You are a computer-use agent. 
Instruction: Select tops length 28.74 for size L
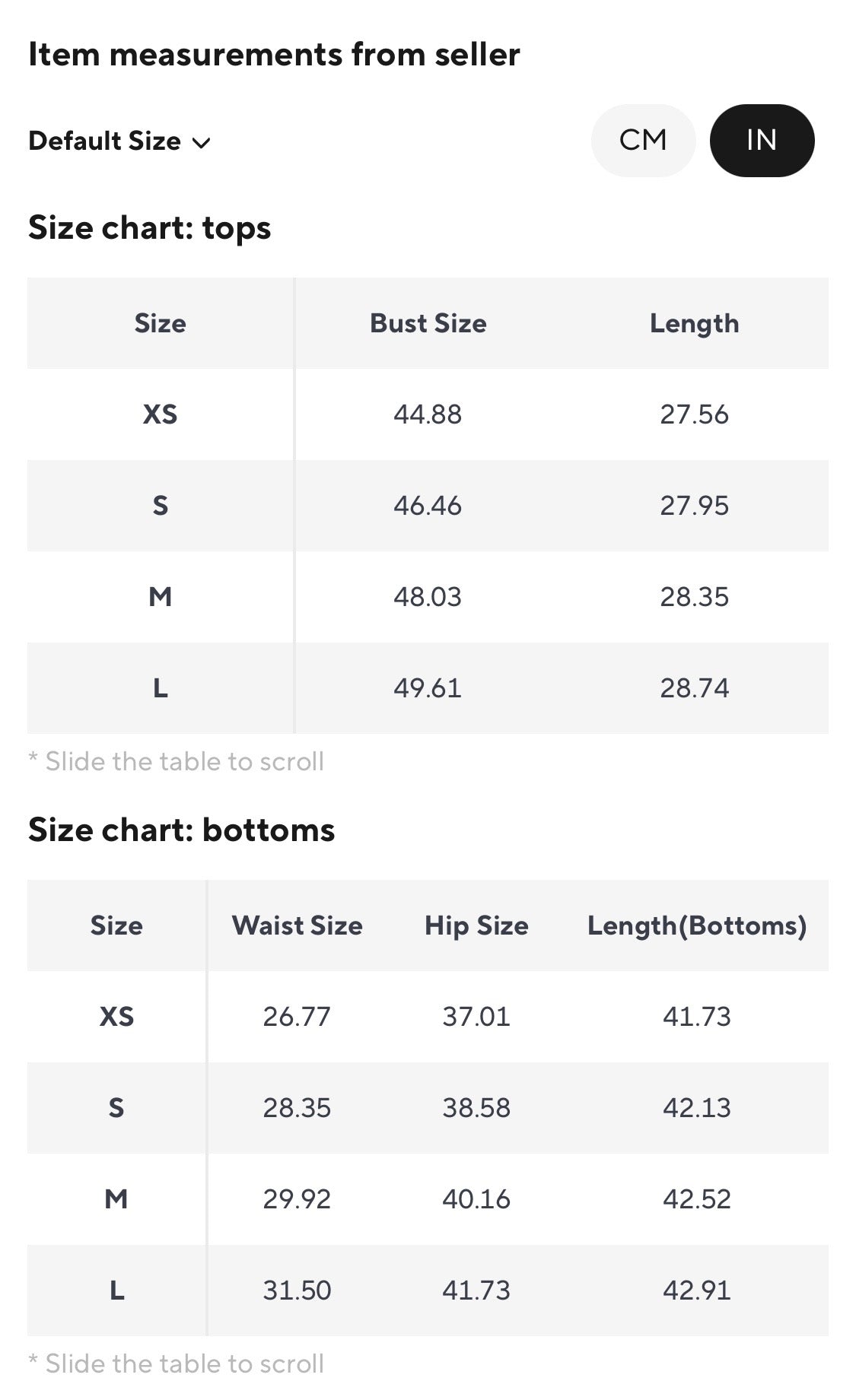coord(694,688)
